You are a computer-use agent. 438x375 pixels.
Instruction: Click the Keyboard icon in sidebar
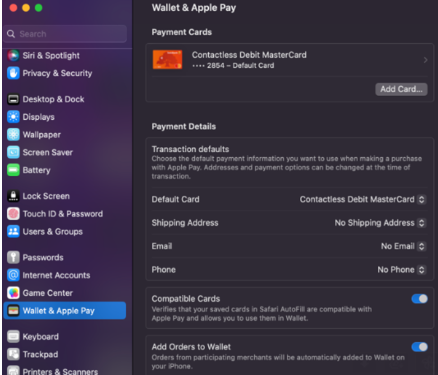point(13,337)
